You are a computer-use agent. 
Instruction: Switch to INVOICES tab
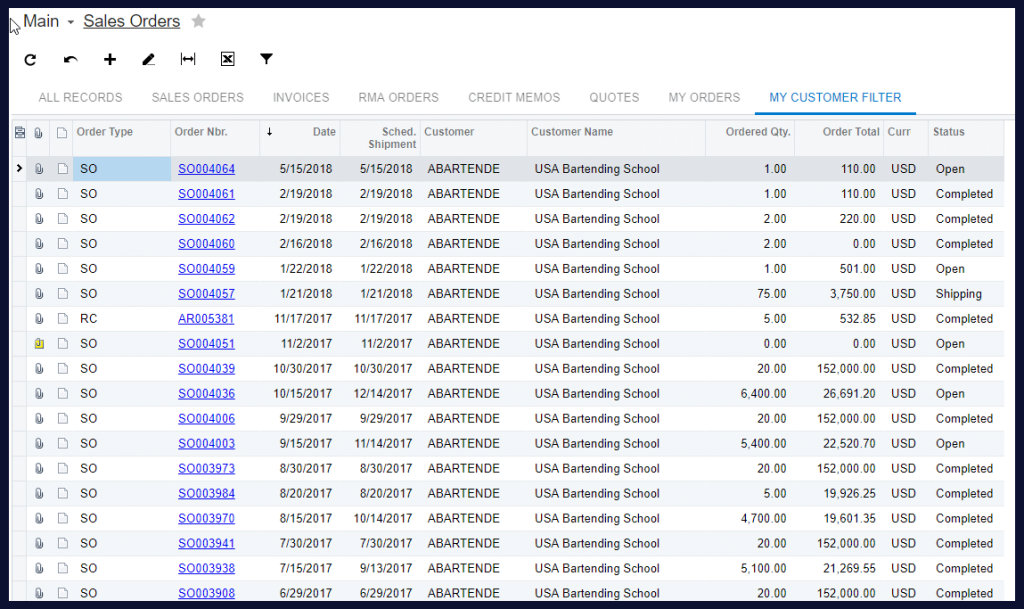[x=301, y=97]
